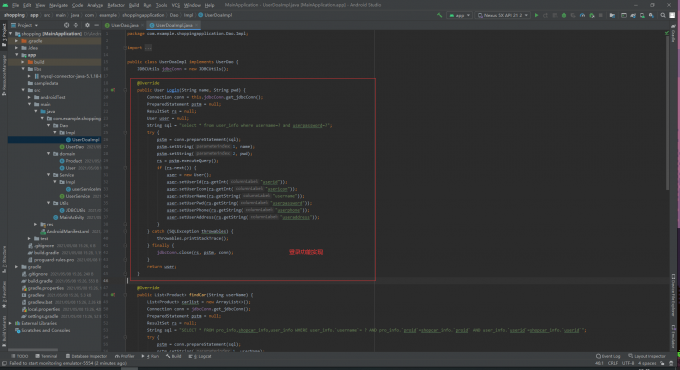Click the editor vertical scrollbar

[x=667, y=113]
